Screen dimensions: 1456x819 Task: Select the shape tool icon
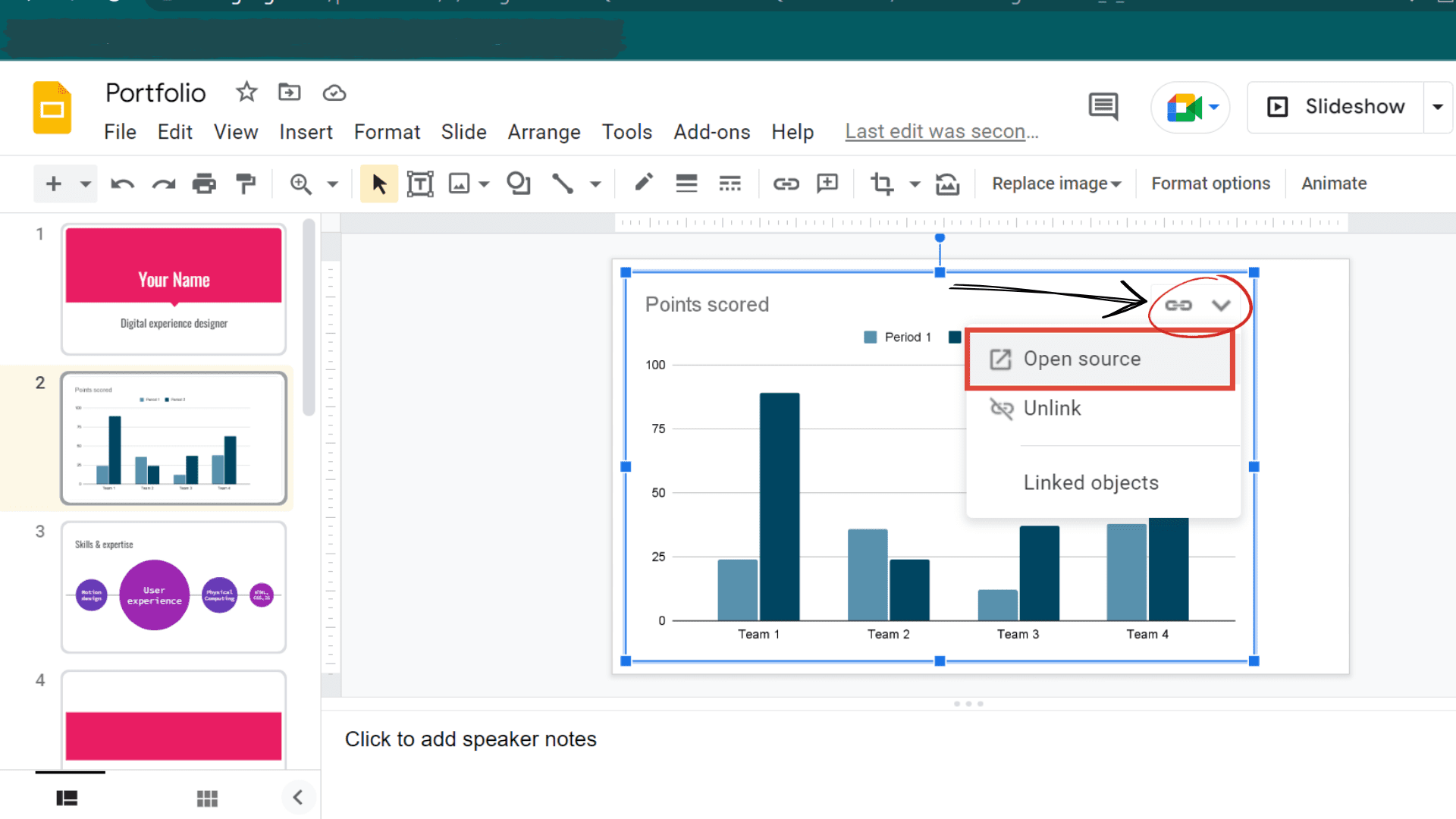pyautogui.click(x=519, y=184)
